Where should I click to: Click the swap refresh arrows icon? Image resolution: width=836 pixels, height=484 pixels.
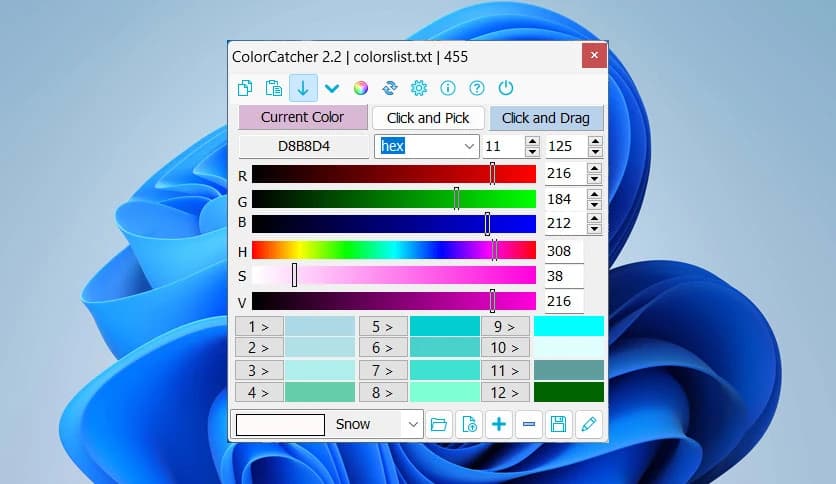point(390,88)
